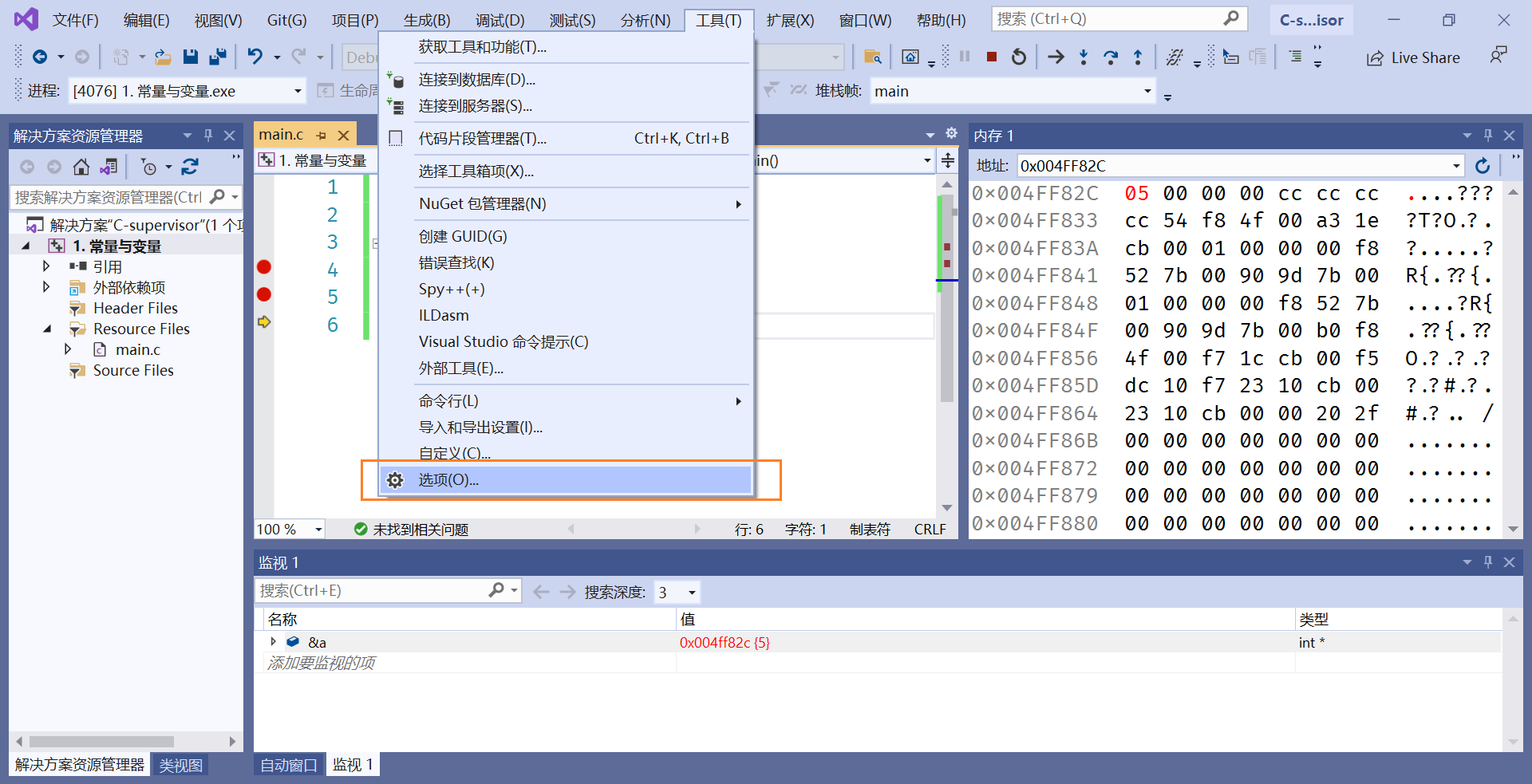Click the Stop Debugging red square icon
Viewport: 1532px width, 784px height.
[992, 57]
